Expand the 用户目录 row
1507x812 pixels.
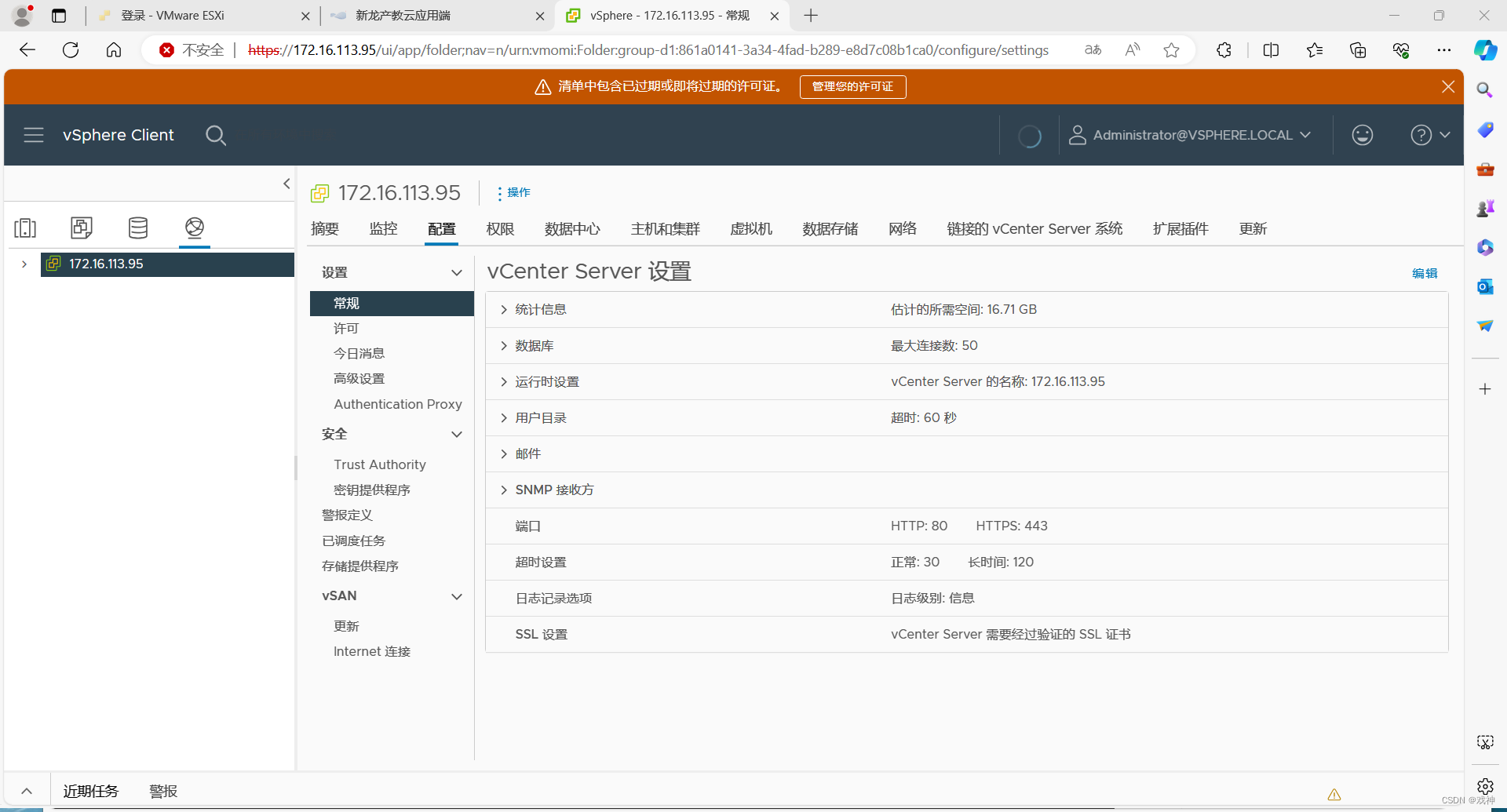click(x=504, y=417)
